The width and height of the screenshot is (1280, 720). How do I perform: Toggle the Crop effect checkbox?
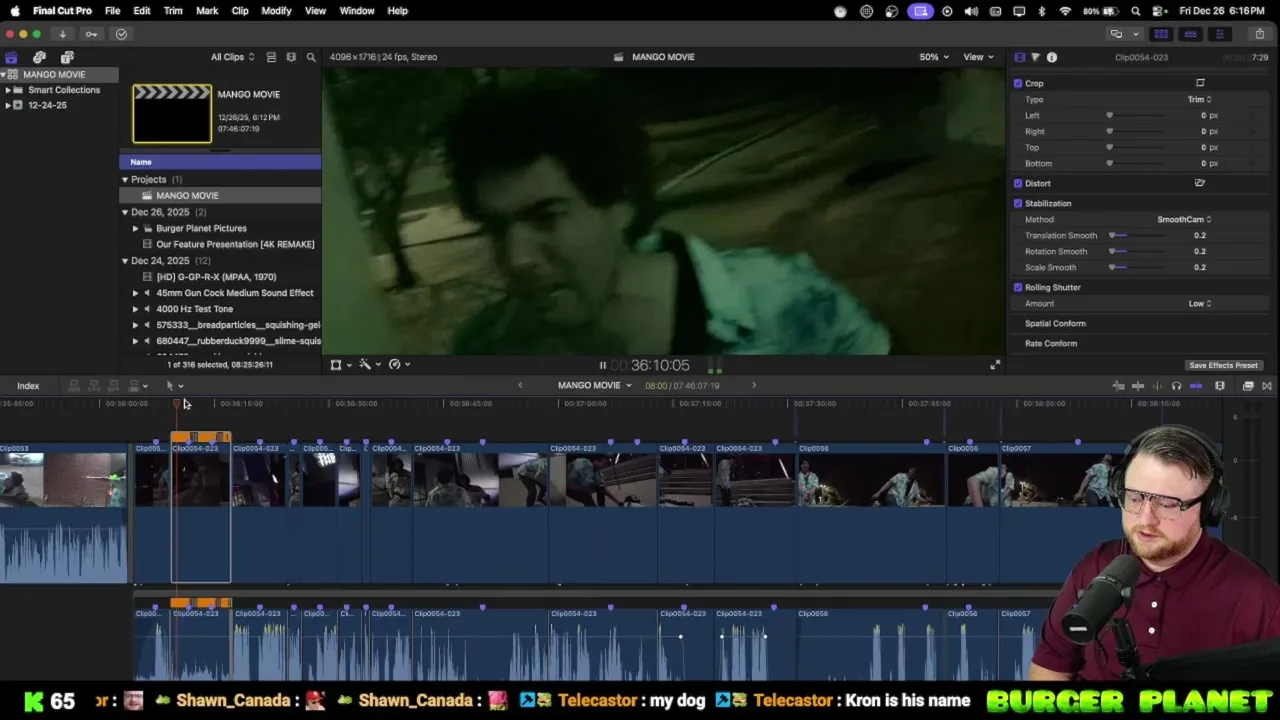click(x=1018, y=83)
